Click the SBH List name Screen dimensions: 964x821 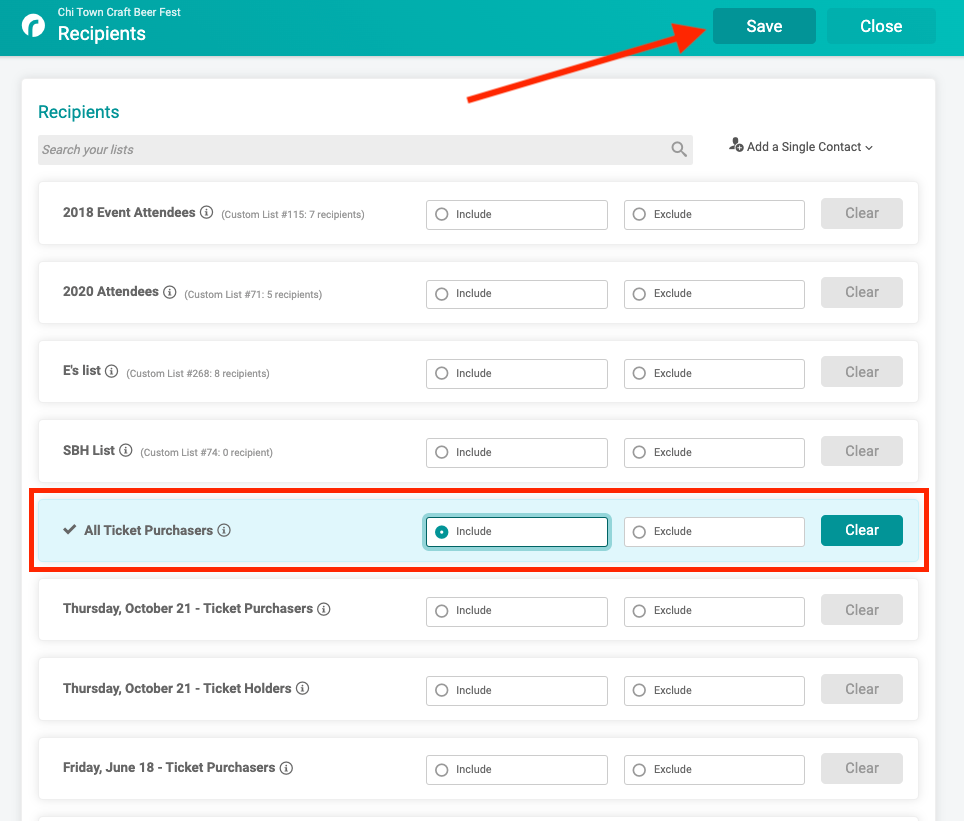89,450
